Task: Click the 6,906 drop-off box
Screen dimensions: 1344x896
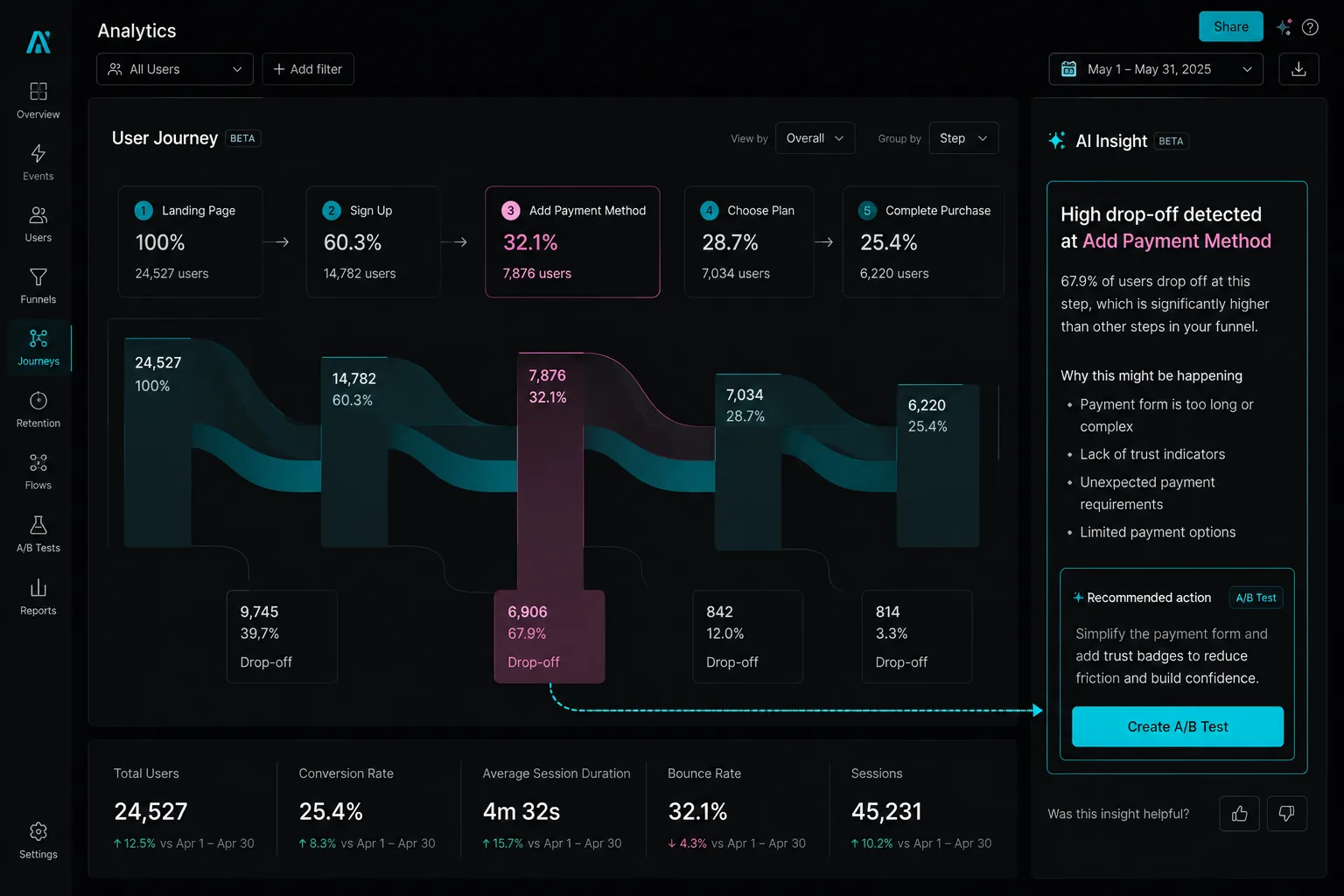Action: coord(549,637)
